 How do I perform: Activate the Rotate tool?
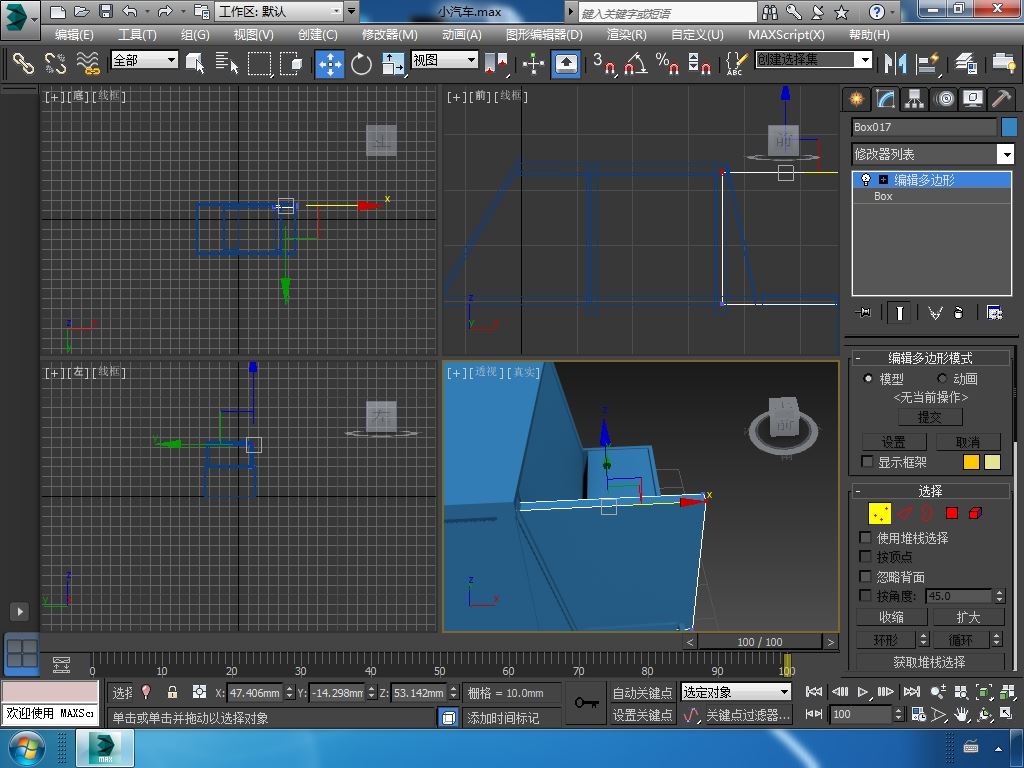pyautogui.click(x=361, y=63)
